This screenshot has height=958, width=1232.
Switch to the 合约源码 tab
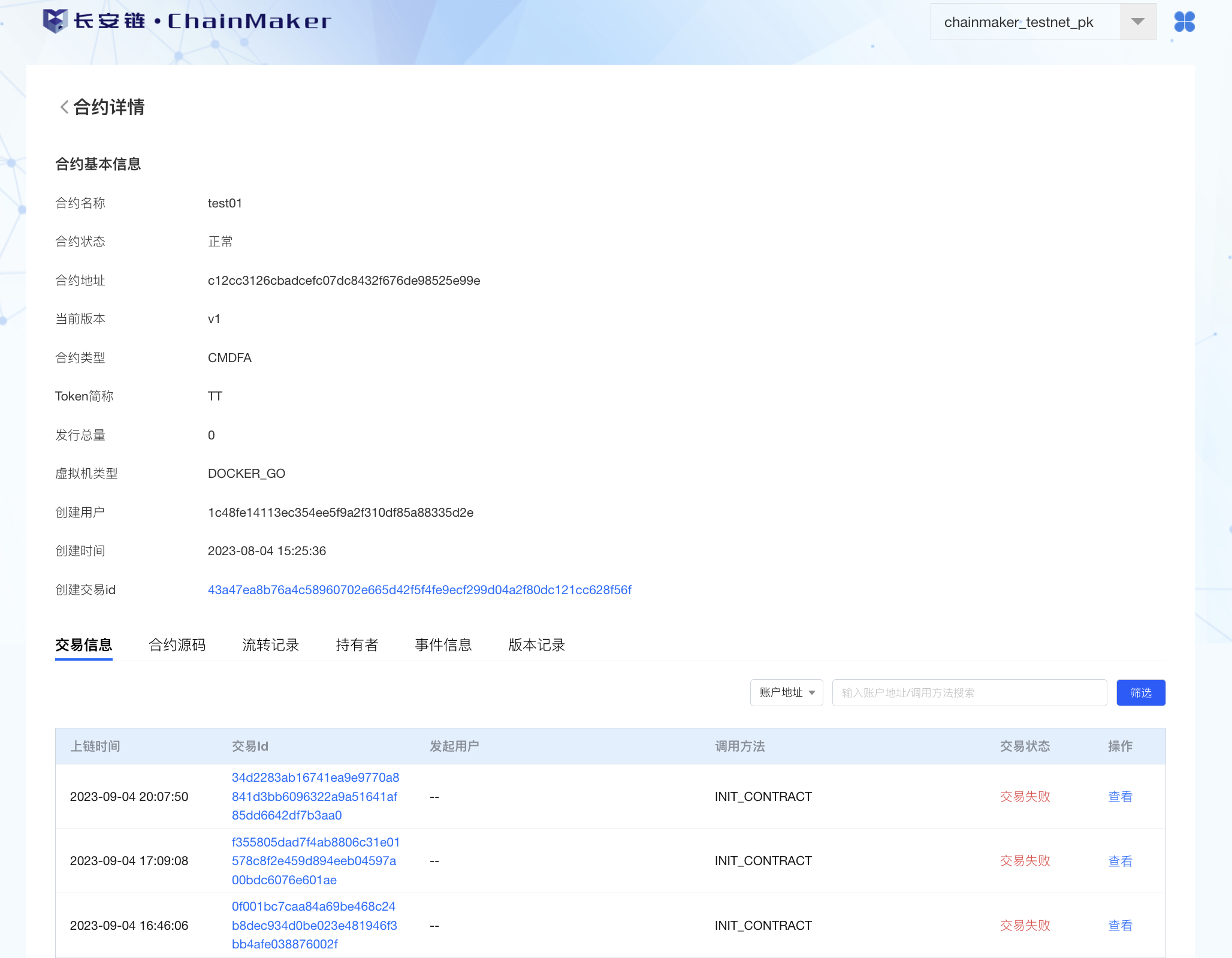point(177,645)
